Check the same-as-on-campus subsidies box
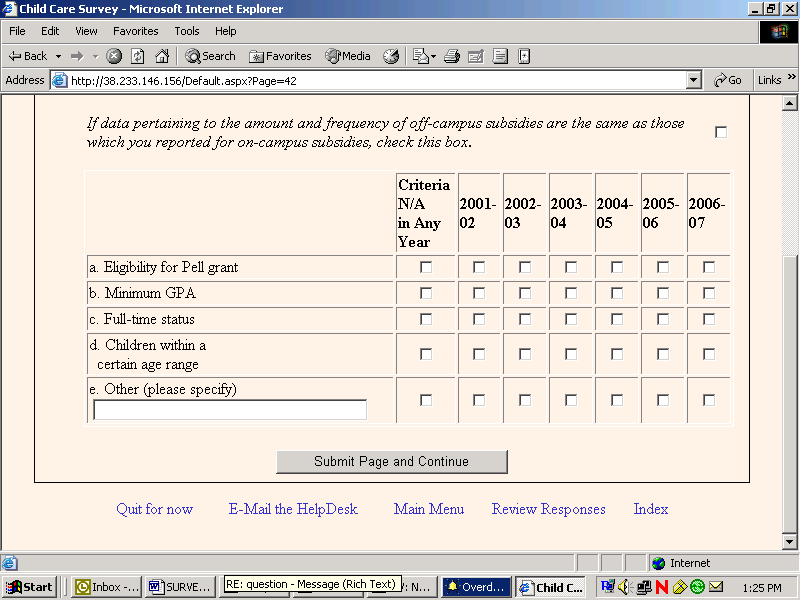This screenshot has height=600, width=800. tap(721, 132)
